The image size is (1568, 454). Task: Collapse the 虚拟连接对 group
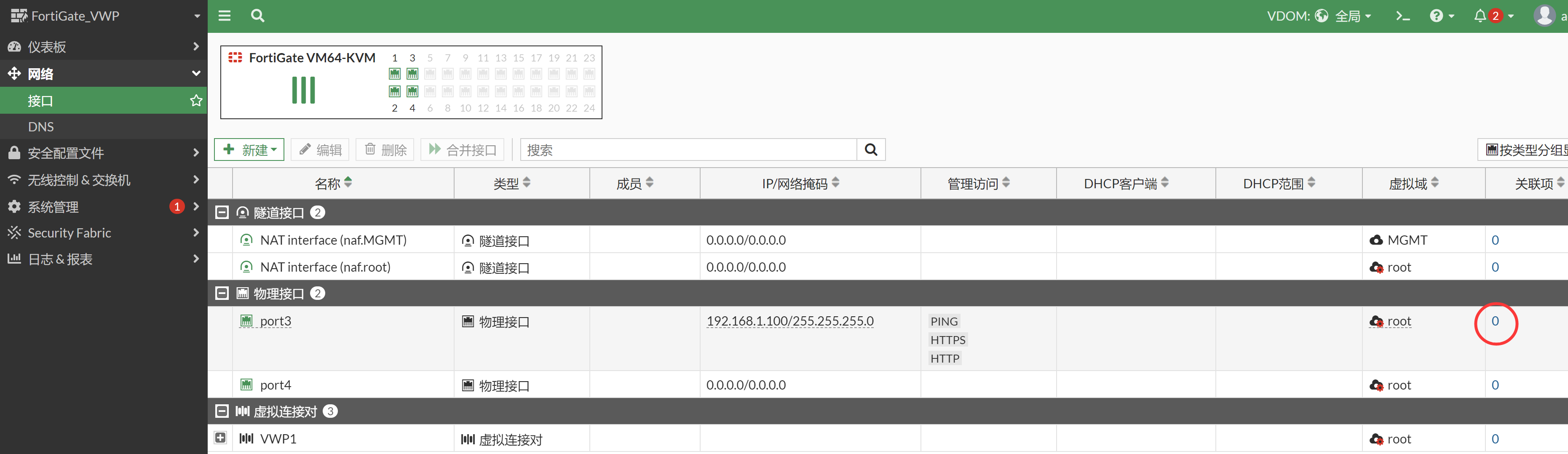[222, 411]
